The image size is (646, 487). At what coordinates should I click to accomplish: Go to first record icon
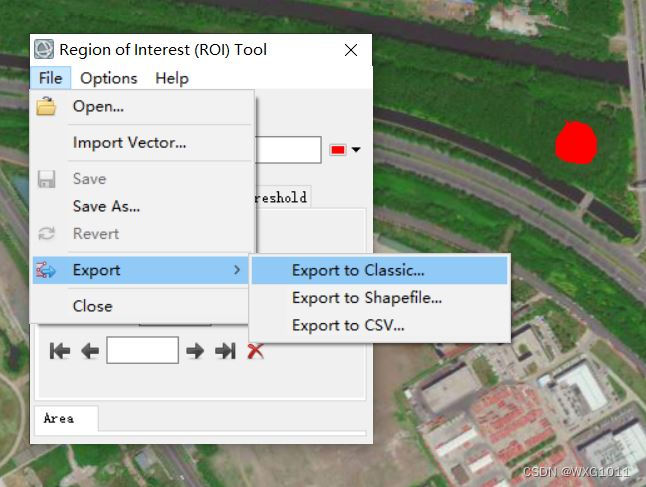coord(60,351)
